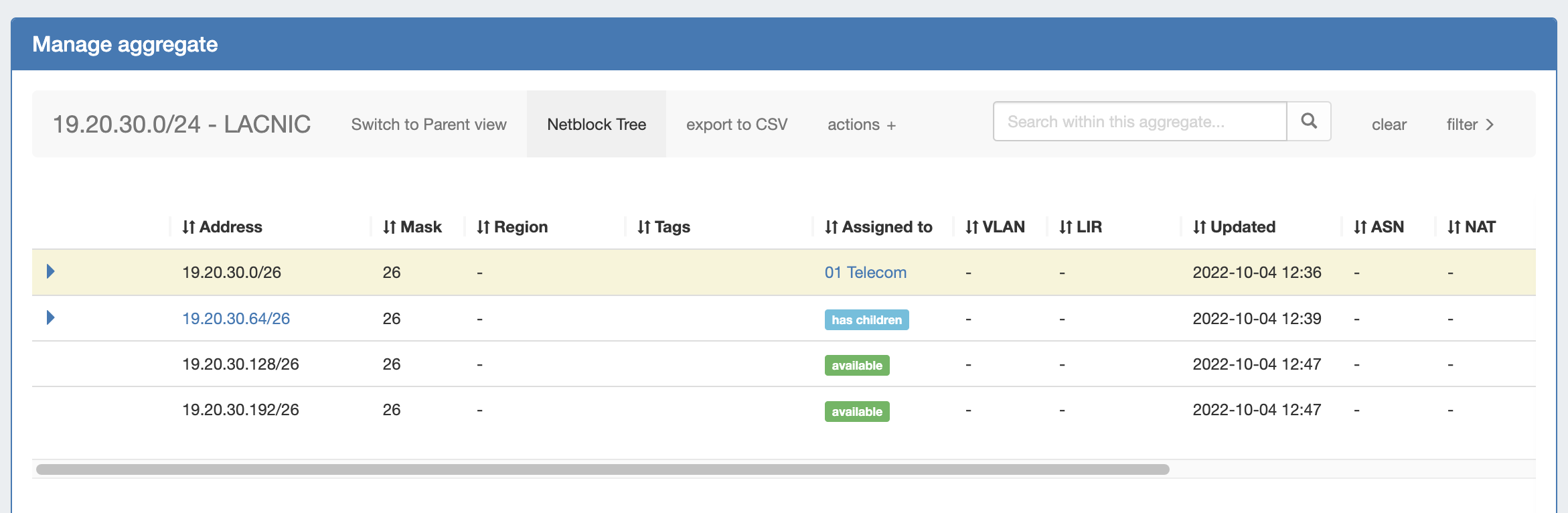Expand the 19.20.30.64/26 row children
Screen dimensions: 1568x513
click(x=50, y=317)
